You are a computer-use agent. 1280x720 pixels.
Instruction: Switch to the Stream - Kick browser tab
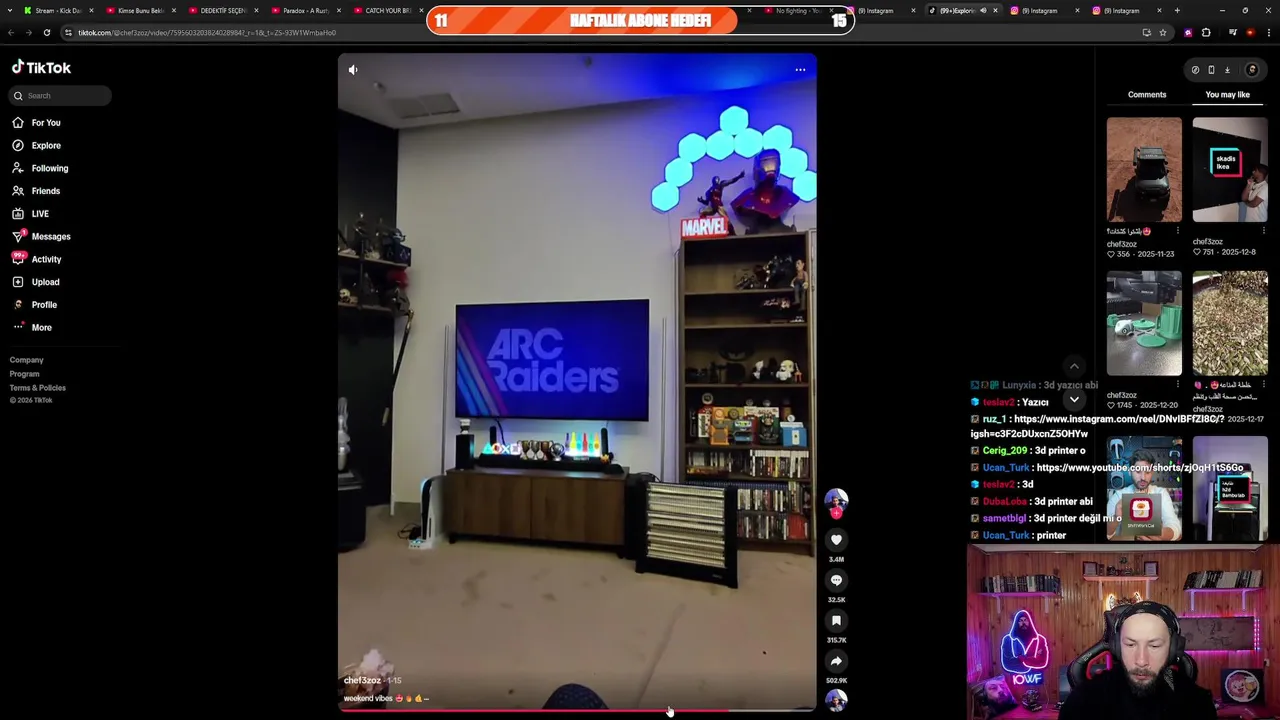coord(58,10)
